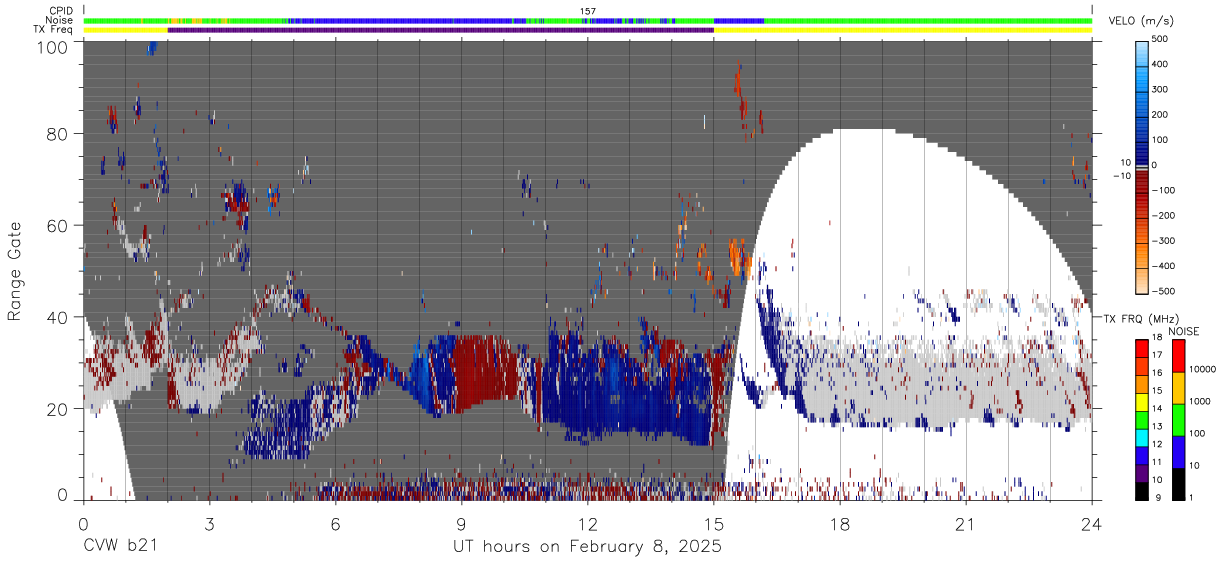Screen dimensions: 1228x567
Task: Click the 11 MHz frequency legend label
Action: (1158, 462)
